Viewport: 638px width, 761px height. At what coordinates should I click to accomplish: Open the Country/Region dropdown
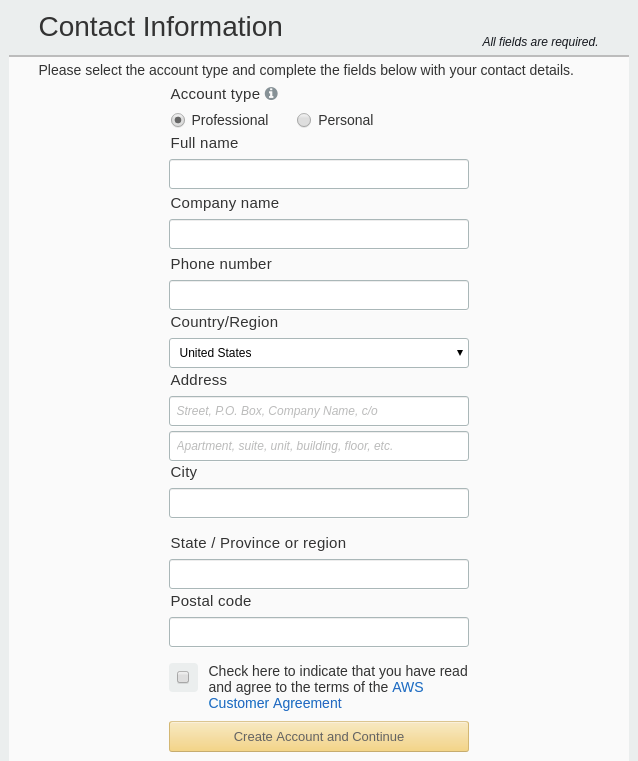click(319, 353)
